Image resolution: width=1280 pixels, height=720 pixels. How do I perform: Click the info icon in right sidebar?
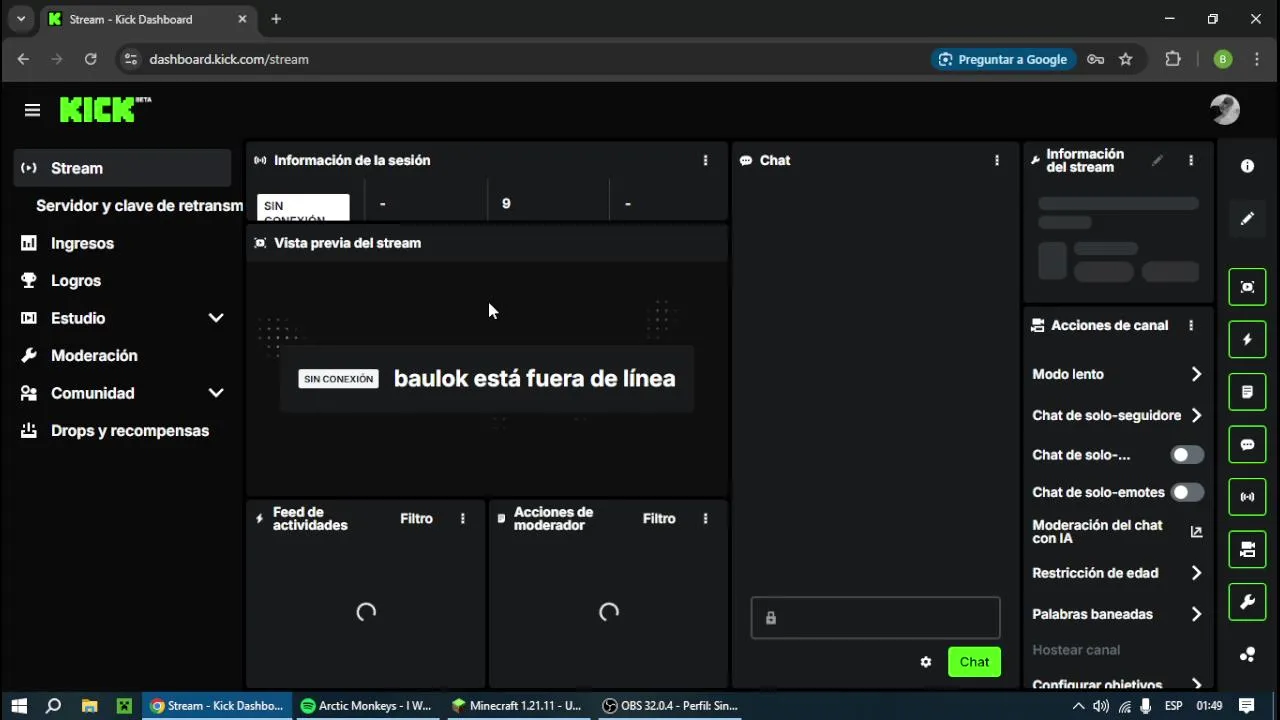point(1247,166)
